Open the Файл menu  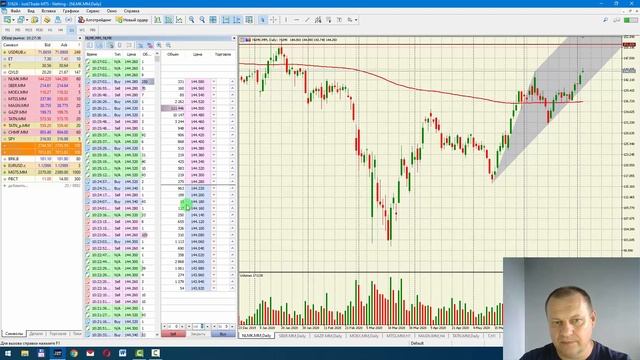[x=16, y=11]
